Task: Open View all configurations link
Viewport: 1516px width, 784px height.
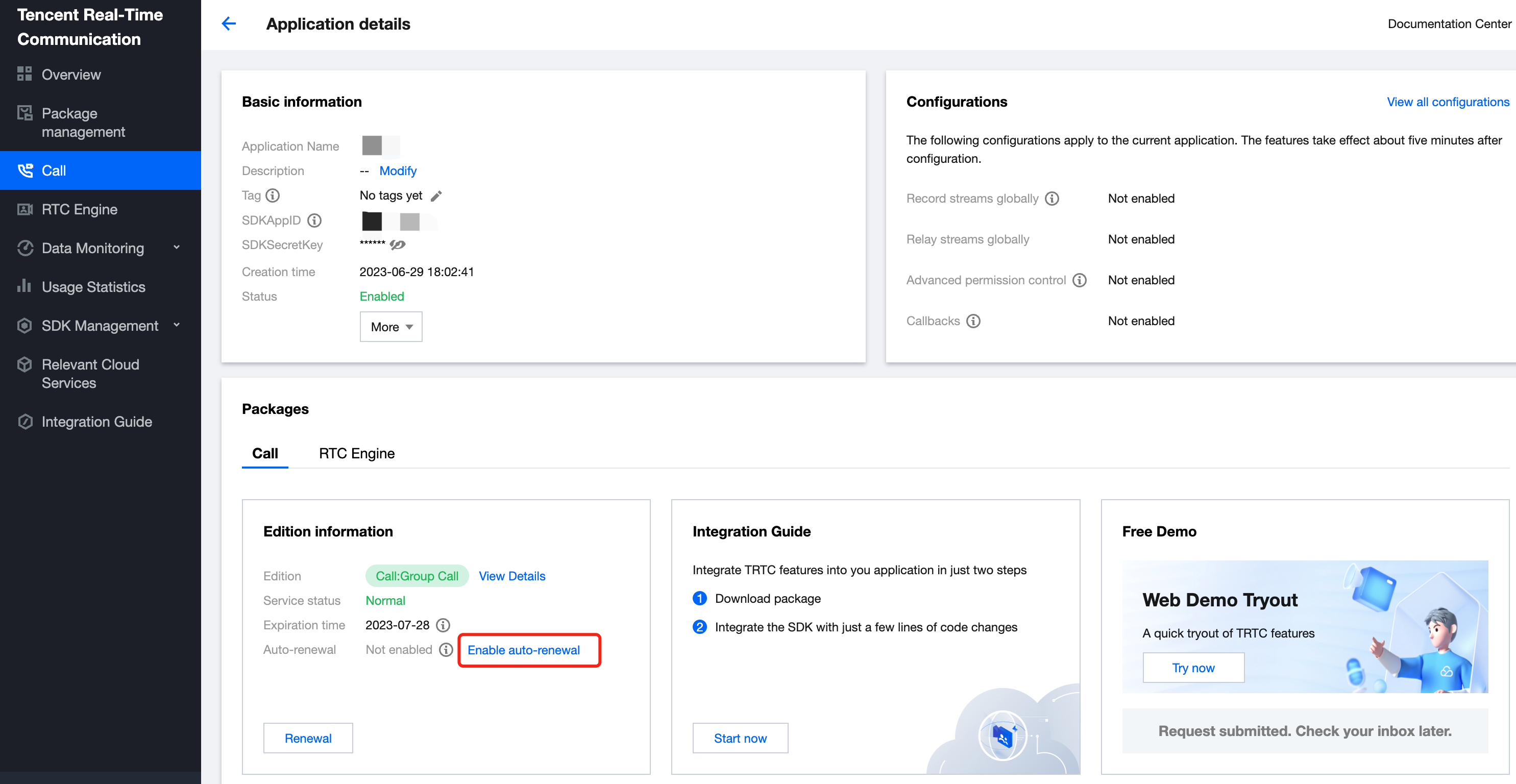Action: 1448,102
